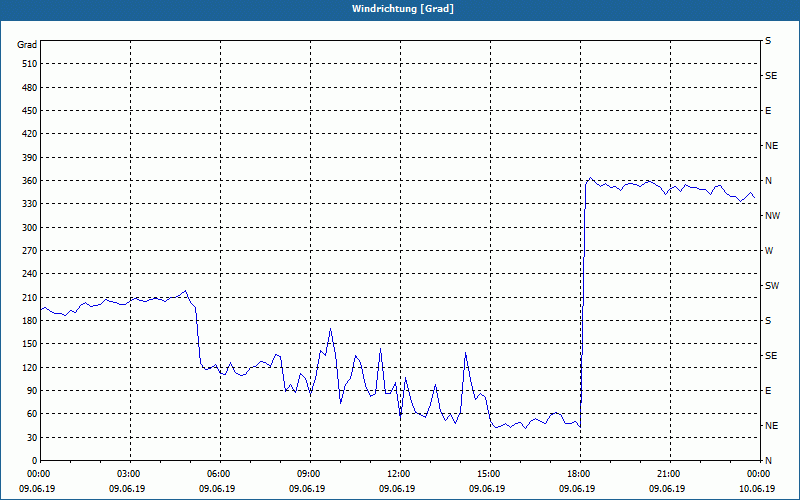800x500 pixels.
Task: Click the 21:00 time label
Action: 667,474
